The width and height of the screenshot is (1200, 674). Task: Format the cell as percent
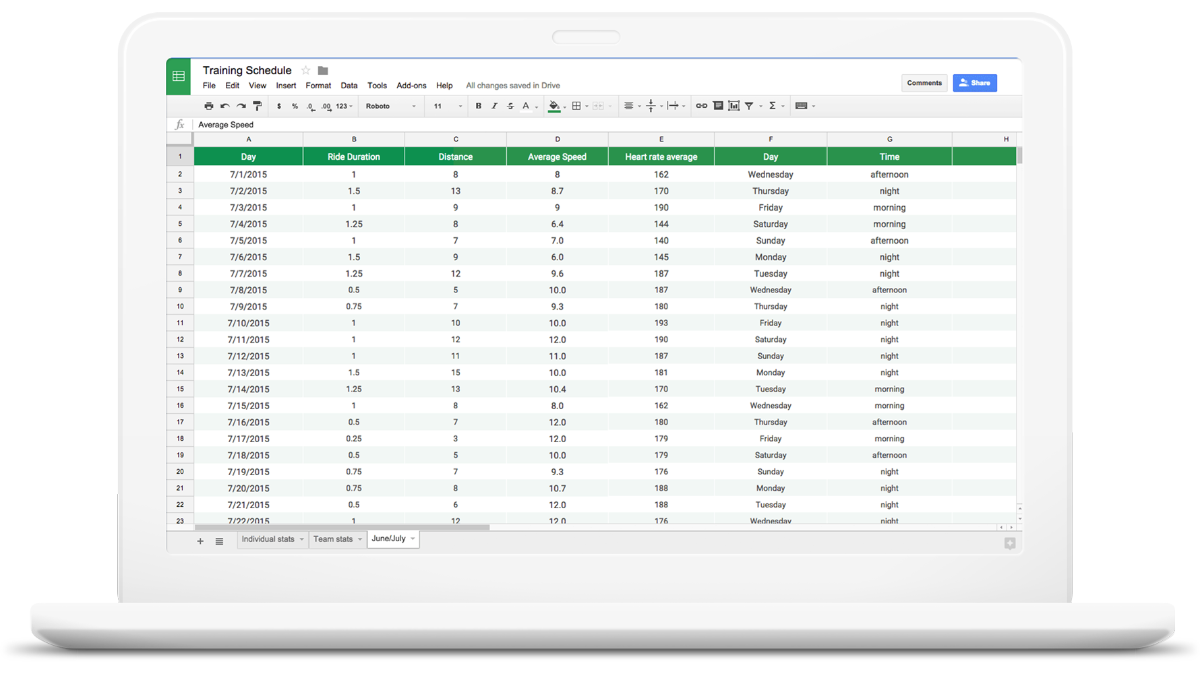click(295, 106)
